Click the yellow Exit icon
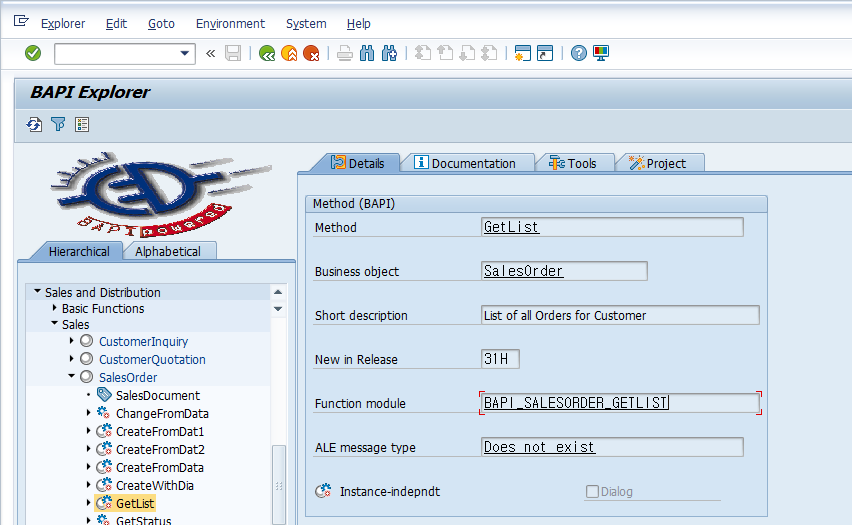852x525 pixels. tap(289, 53)
